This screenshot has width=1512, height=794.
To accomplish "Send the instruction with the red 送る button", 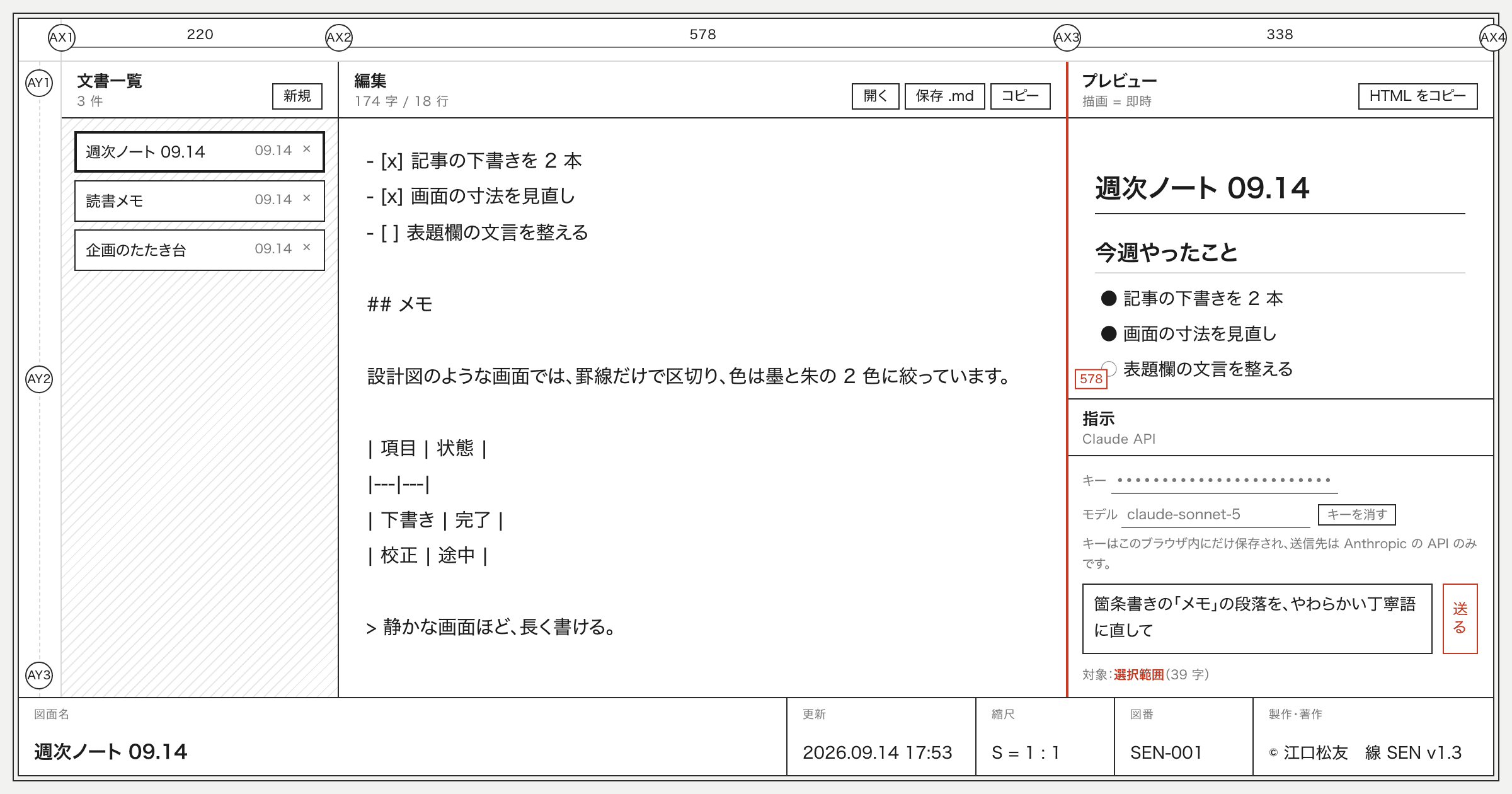I will [x=1460, y=619].
